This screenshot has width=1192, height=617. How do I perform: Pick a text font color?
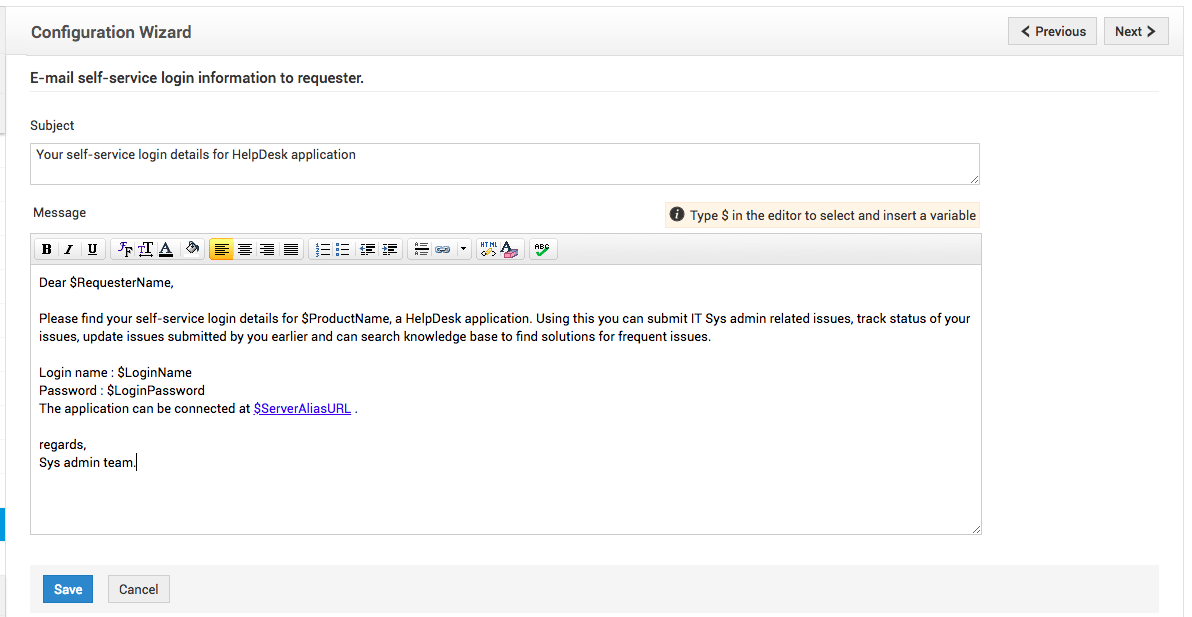pos(166,250)
